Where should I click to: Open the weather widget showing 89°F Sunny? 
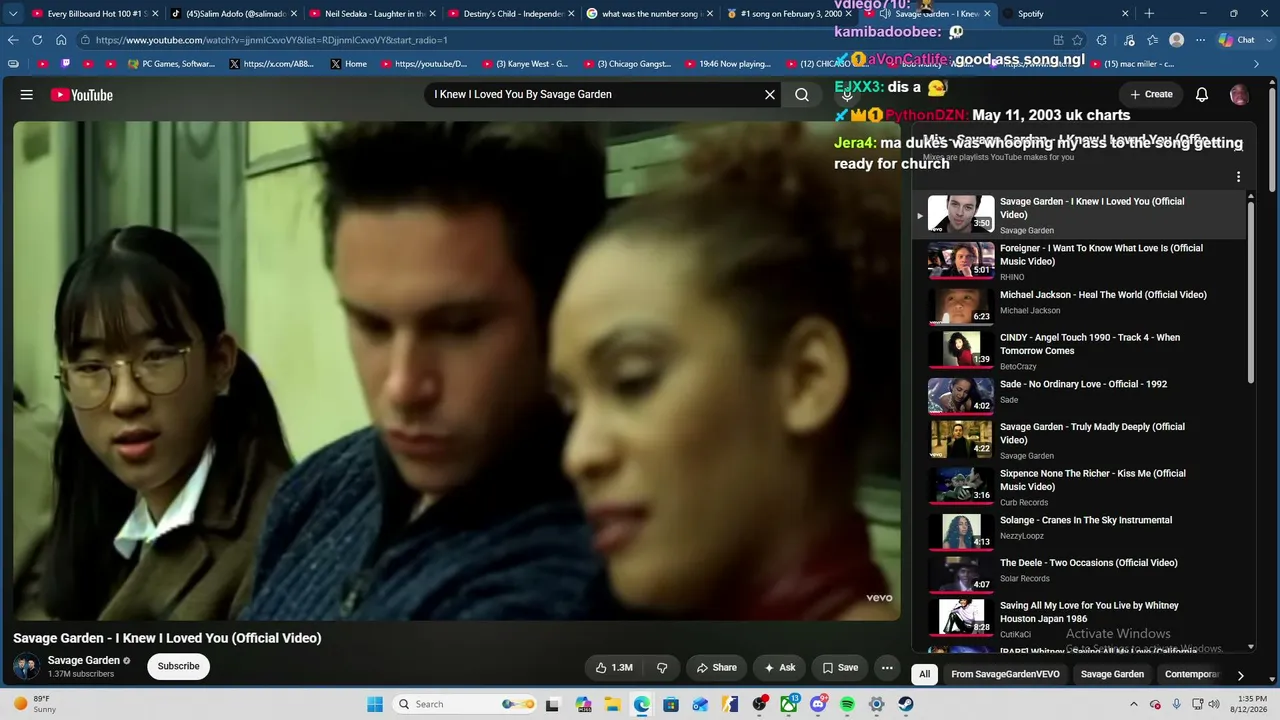33,704
